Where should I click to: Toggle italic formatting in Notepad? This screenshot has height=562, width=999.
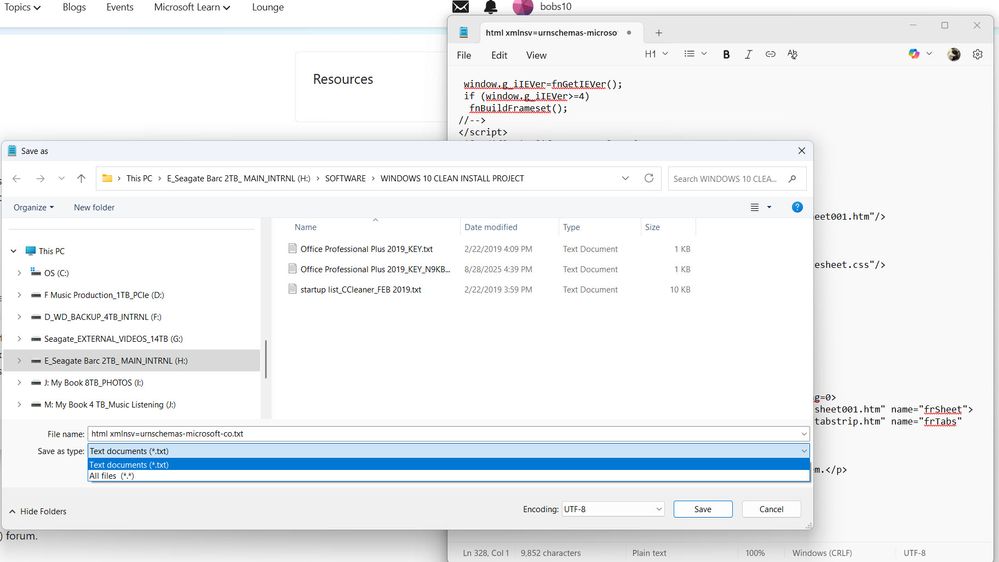point(748,55)
